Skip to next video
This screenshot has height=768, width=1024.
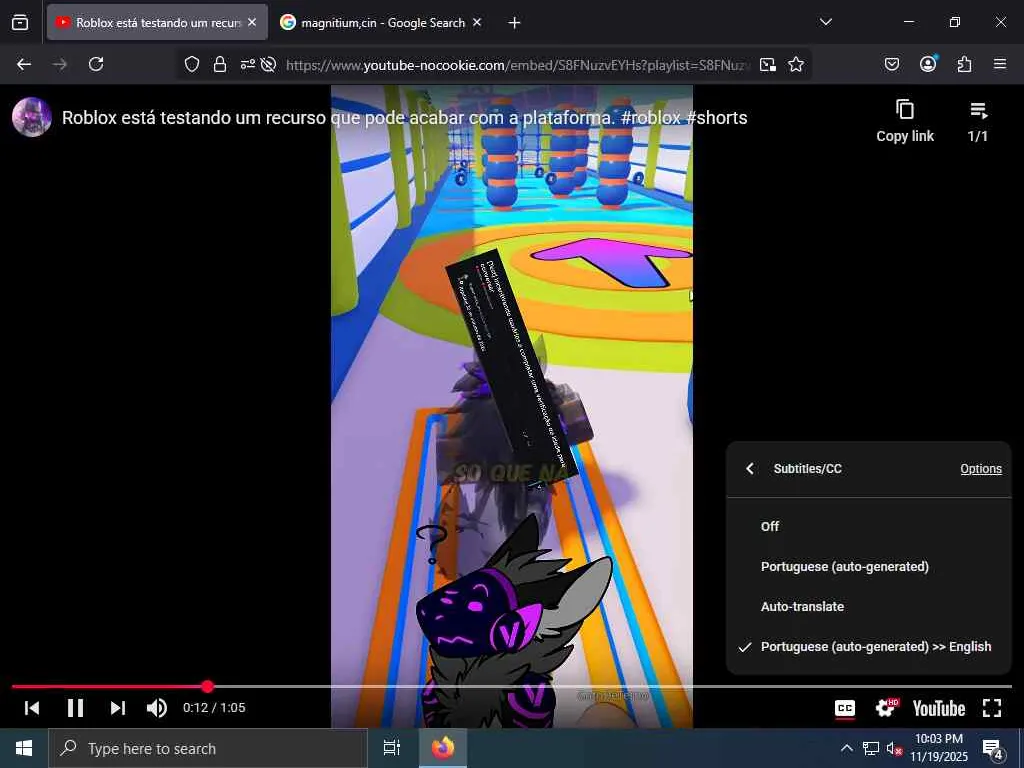point(118,708)
